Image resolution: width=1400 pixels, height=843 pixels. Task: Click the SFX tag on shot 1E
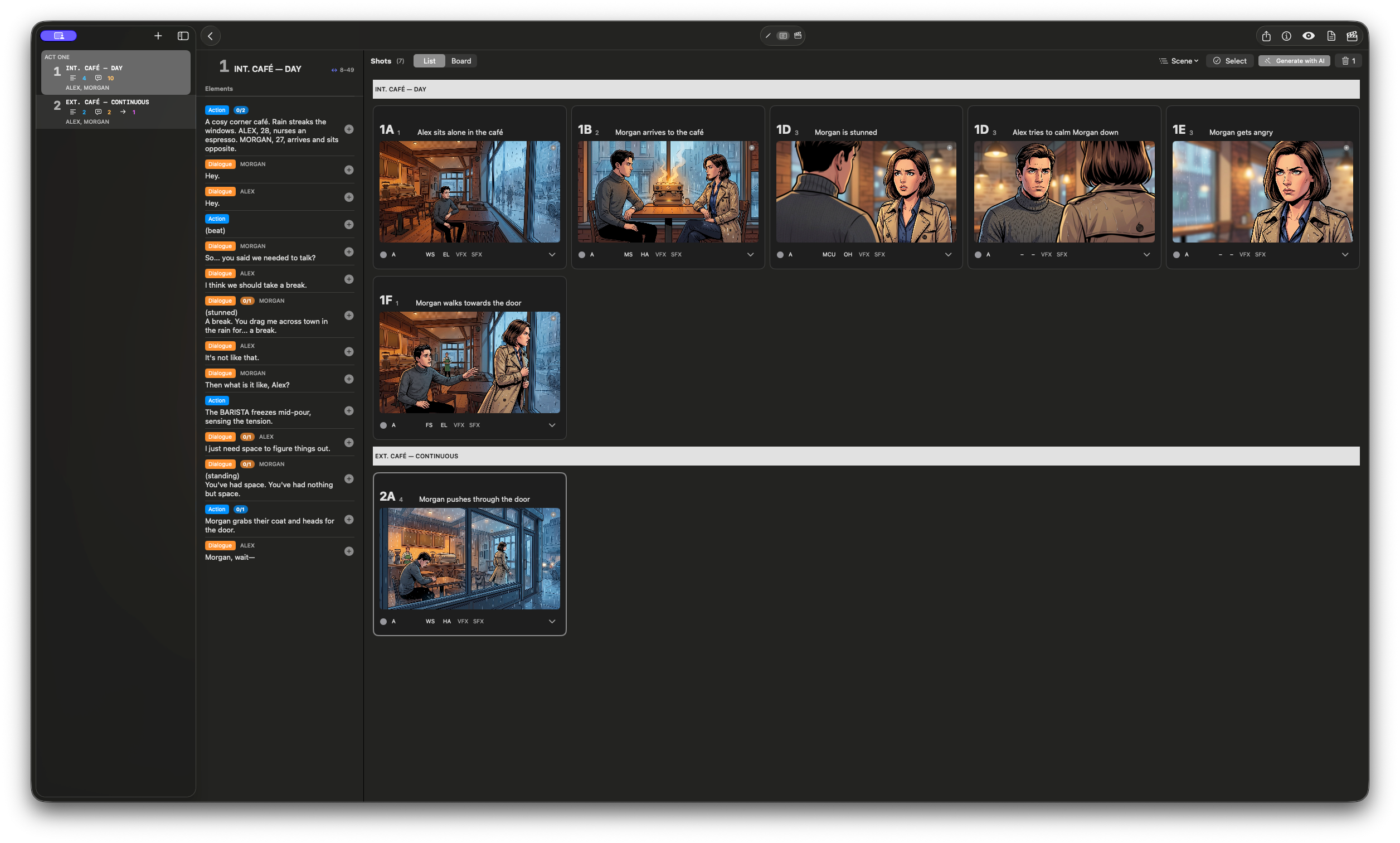(1260, 254)
